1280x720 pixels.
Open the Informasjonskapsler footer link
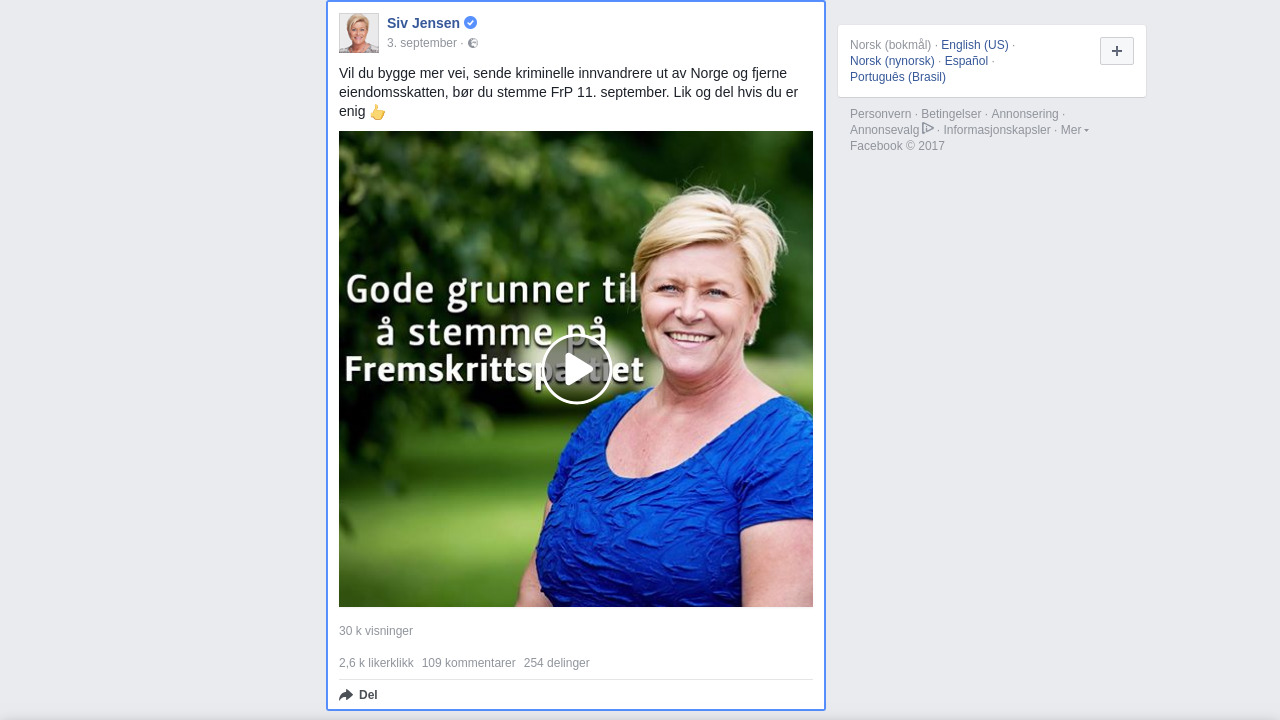[997, 130]
